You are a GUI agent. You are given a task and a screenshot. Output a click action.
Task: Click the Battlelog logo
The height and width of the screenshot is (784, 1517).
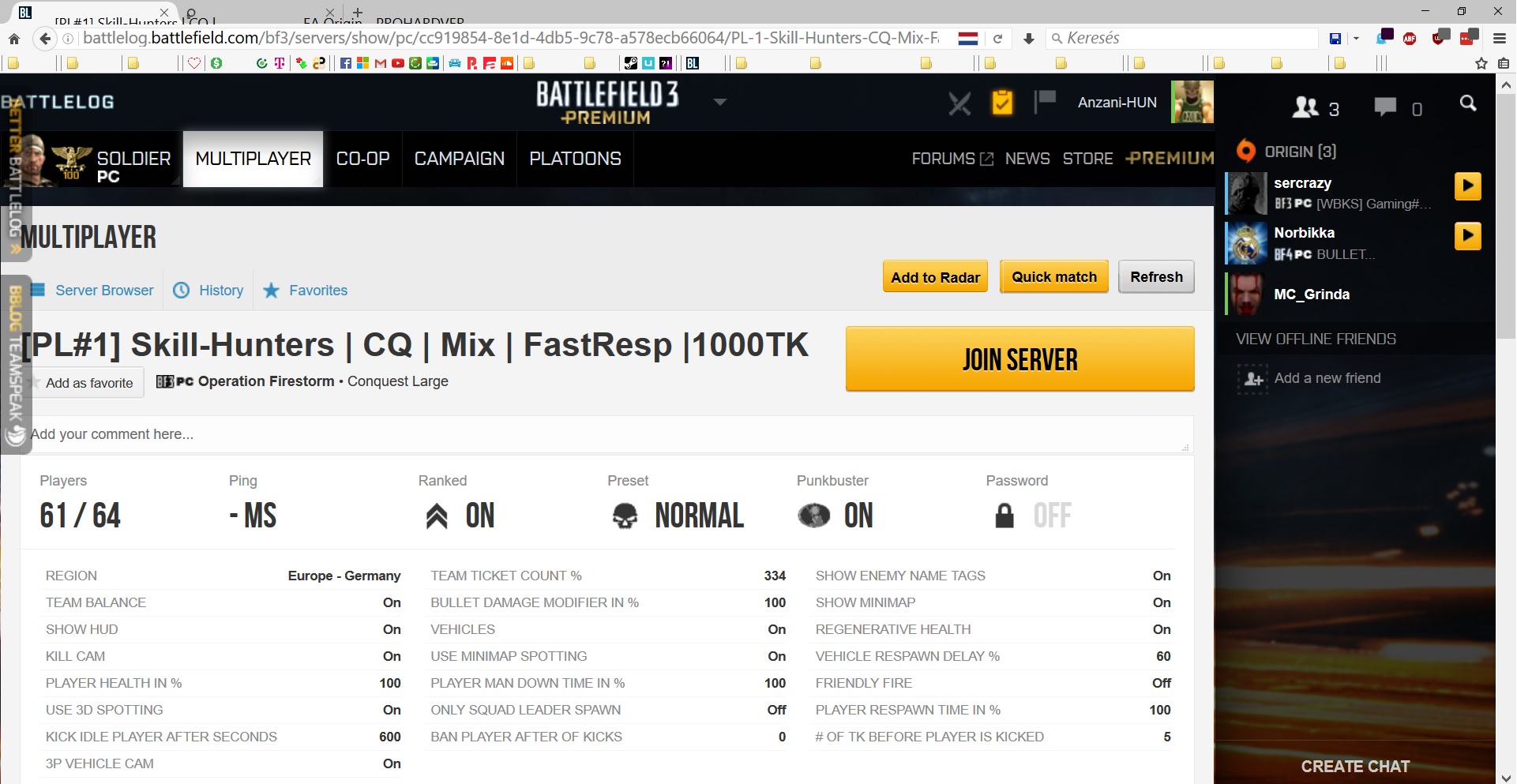pos(58,102)
